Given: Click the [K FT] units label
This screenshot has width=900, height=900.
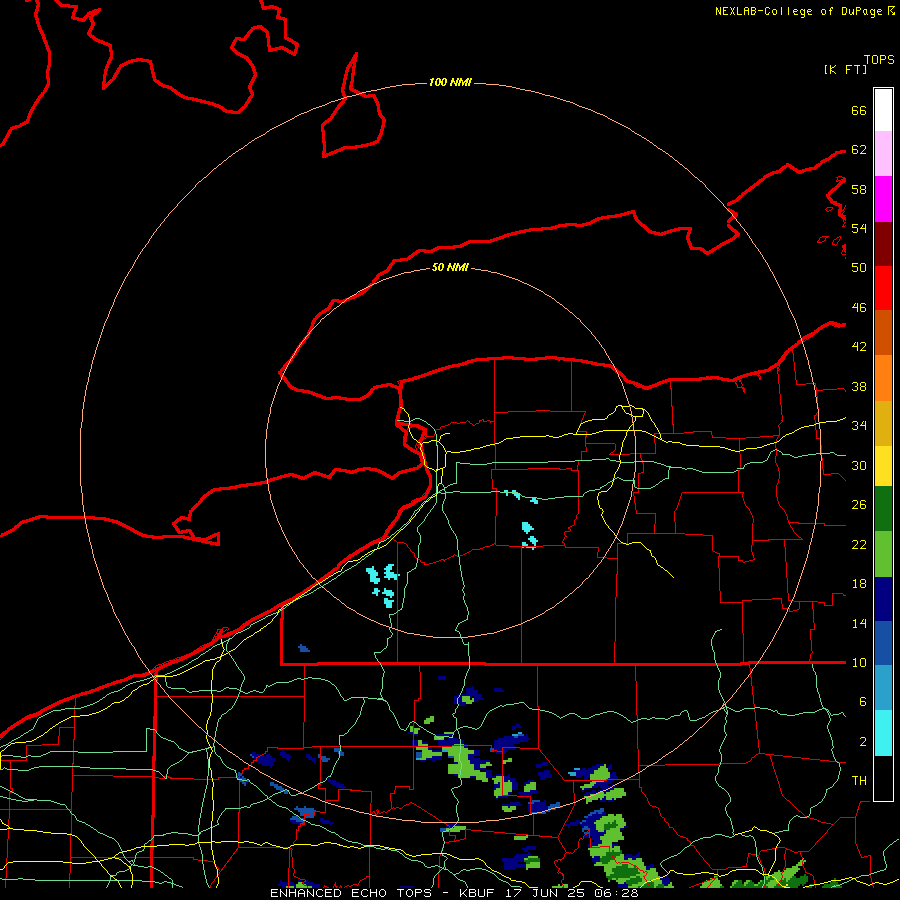Looking at the screenshot, I should pyautogui.click(x=845, y=69).
